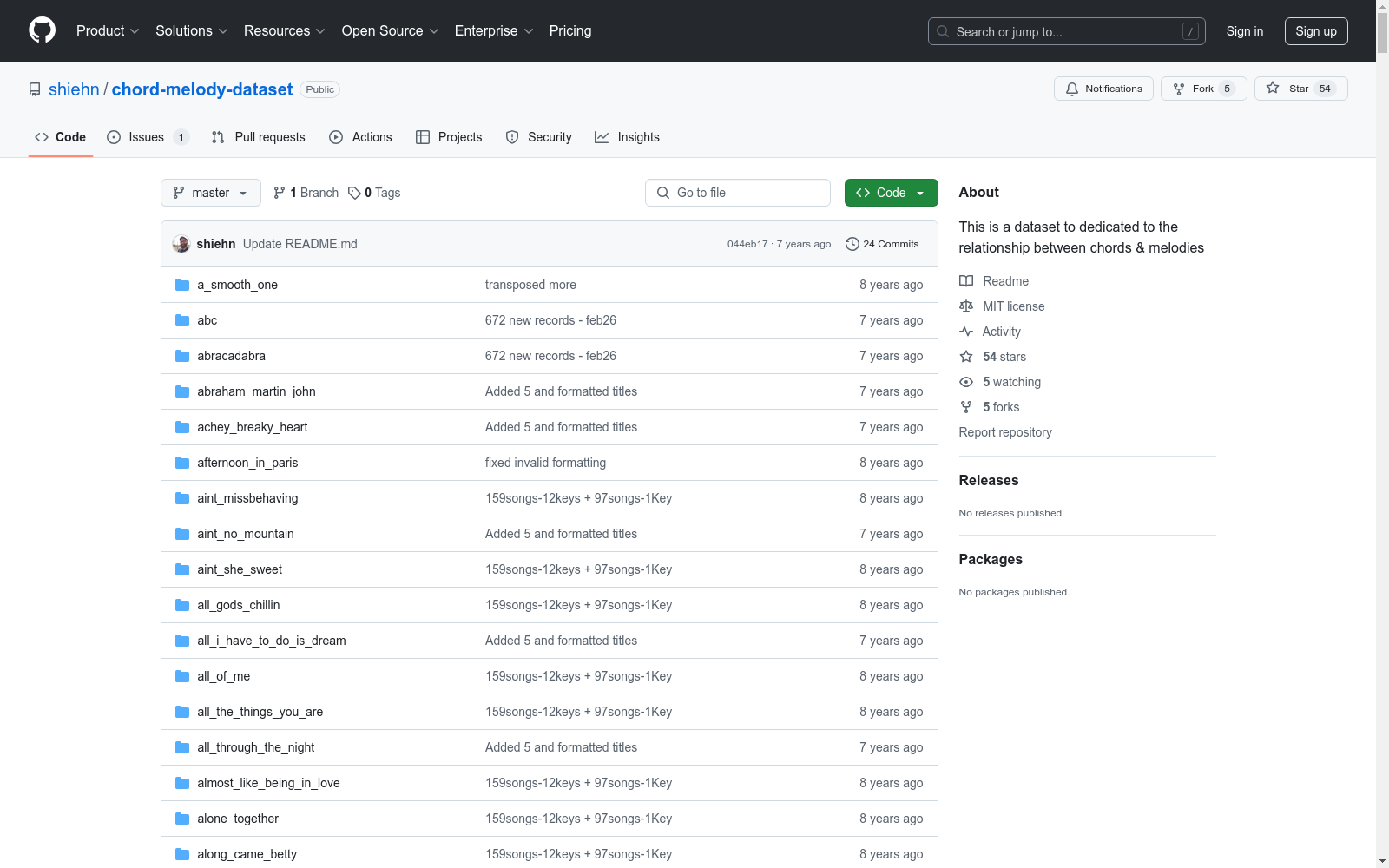Click the all_gods_chillin folder icon

[x=182, y=605]
